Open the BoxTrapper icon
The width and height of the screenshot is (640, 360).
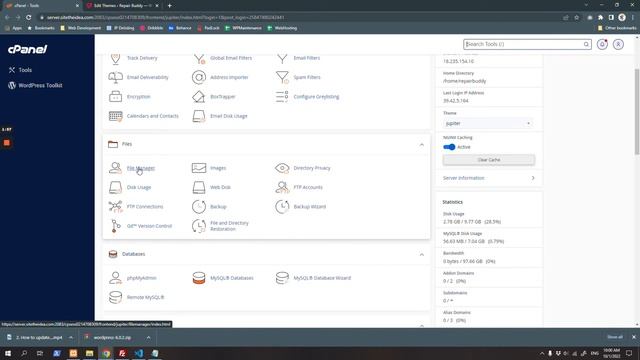199,97
